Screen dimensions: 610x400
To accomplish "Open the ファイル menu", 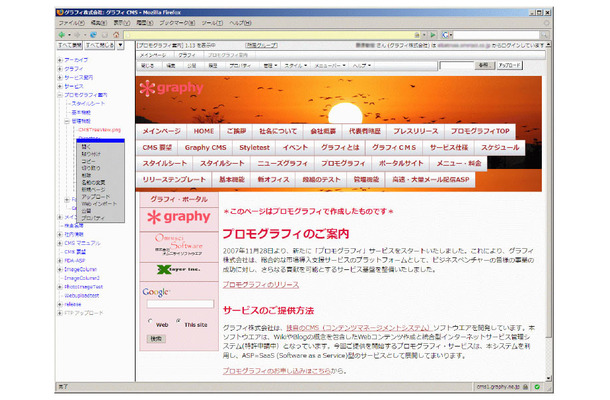I will coord(71,23).
